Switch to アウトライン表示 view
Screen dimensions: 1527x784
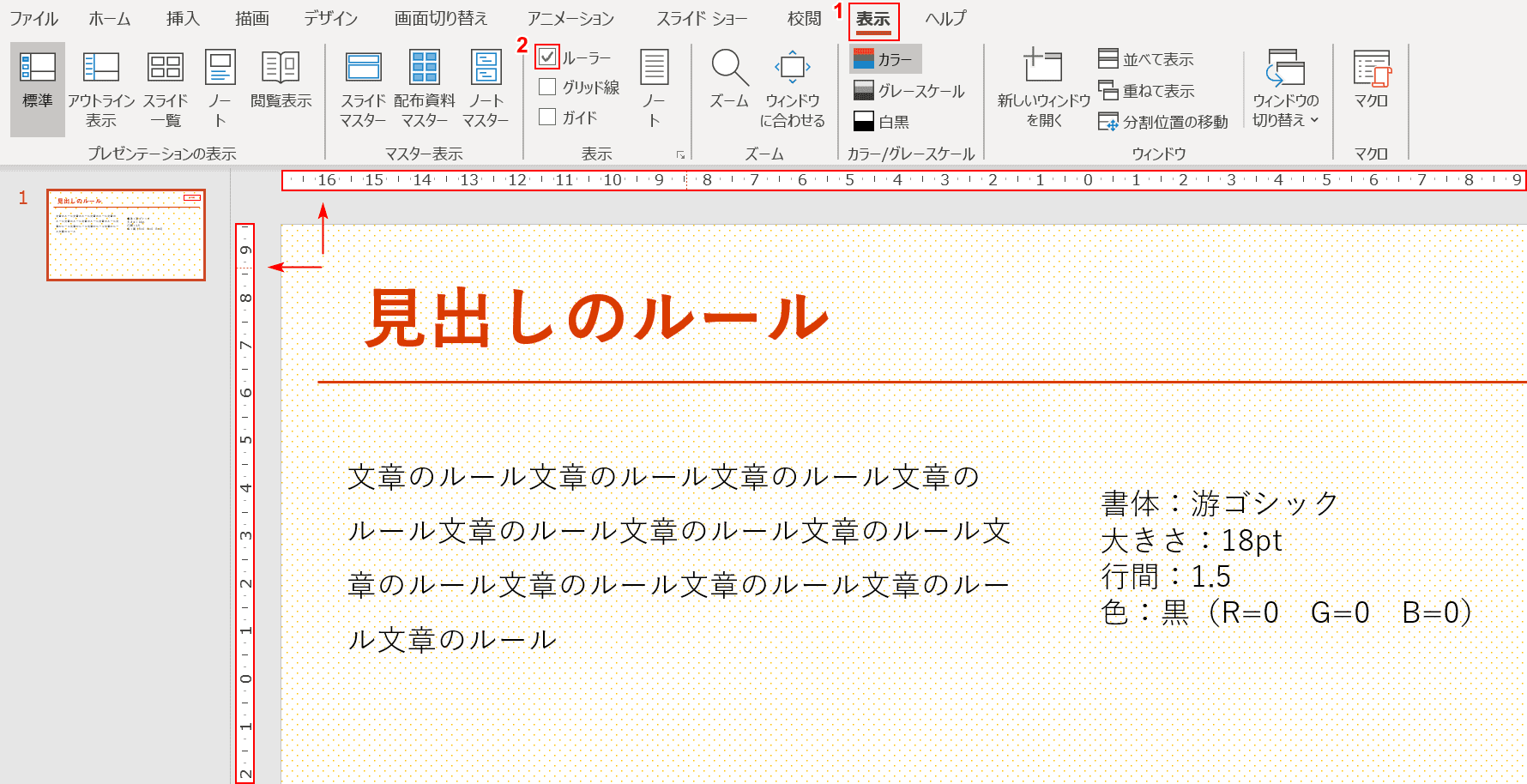pyautogui.click(x=101, y=89)
